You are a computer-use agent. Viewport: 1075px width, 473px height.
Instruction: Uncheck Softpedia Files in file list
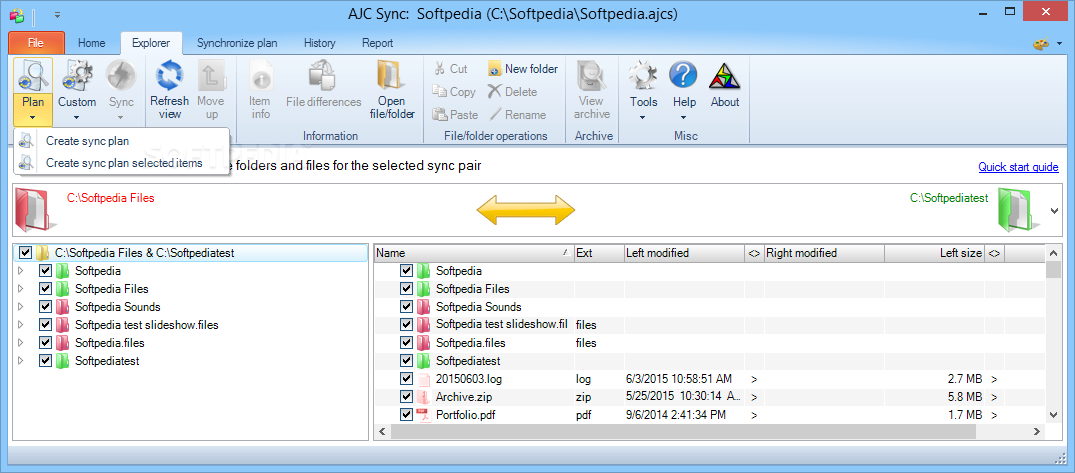[x=407, y=289]
